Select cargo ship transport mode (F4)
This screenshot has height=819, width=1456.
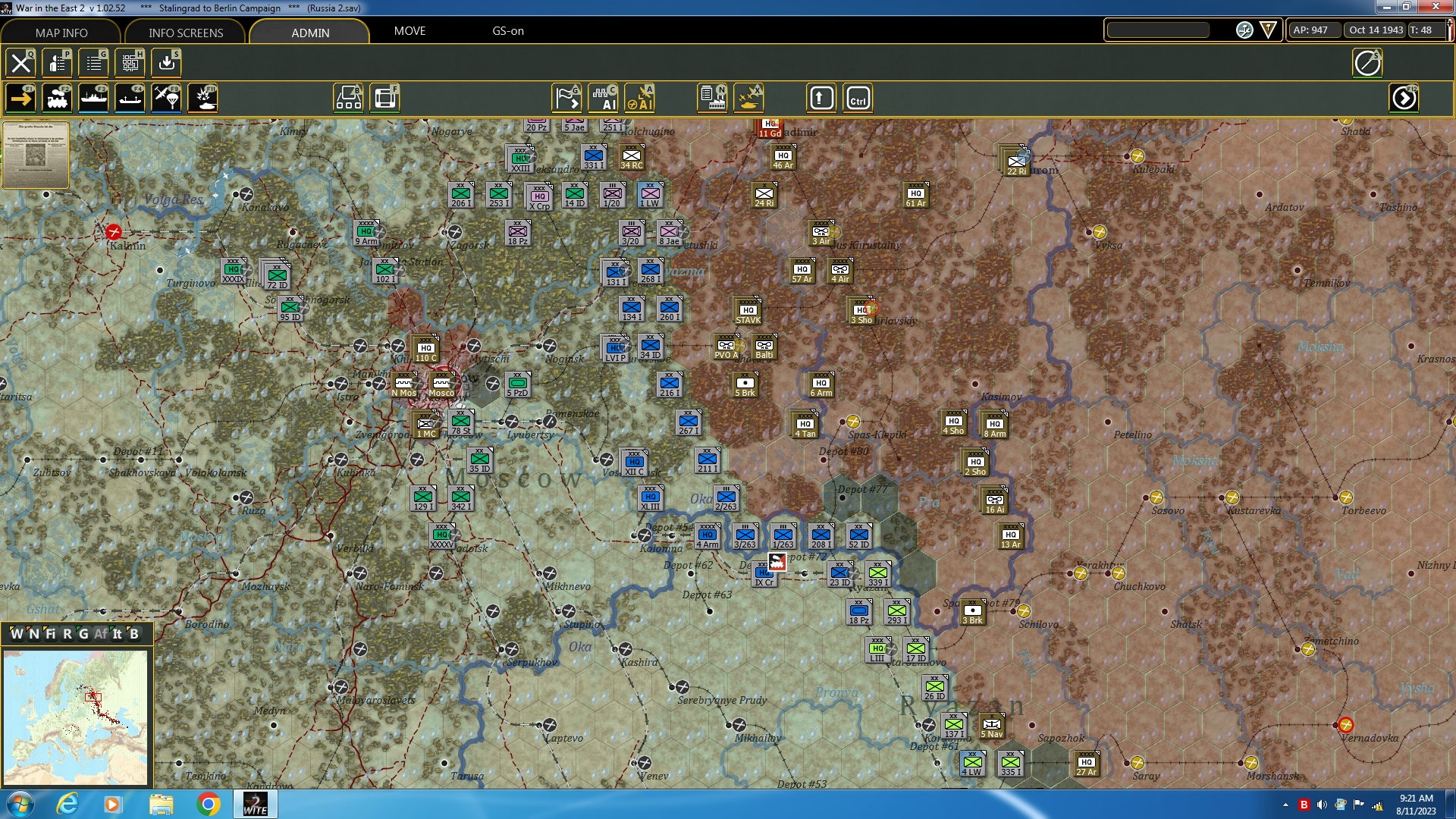[x=130, y=98]
